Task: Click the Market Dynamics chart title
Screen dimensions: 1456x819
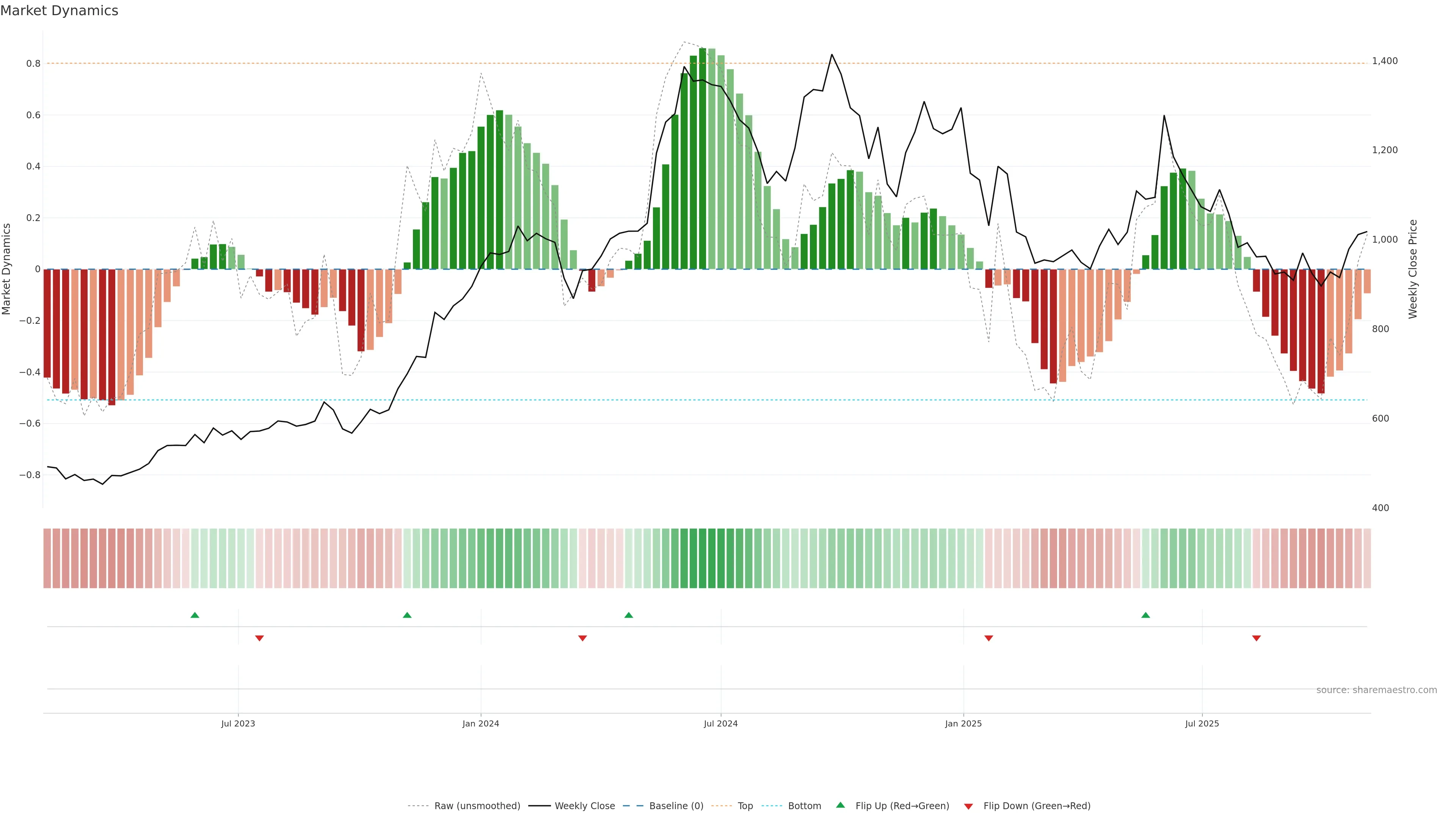Action: [60, 11]
